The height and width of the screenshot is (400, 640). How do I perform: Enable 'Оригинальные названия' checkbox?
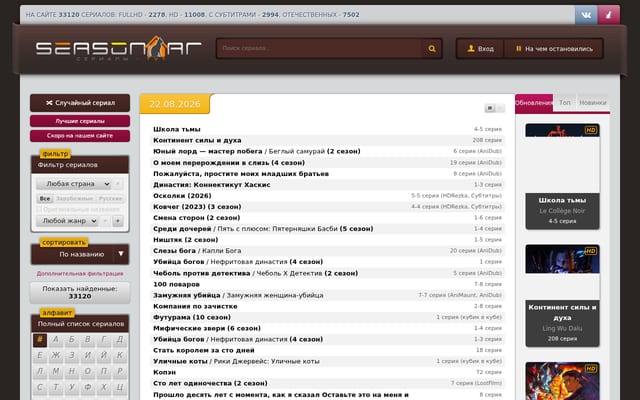(x=40, y=209)
